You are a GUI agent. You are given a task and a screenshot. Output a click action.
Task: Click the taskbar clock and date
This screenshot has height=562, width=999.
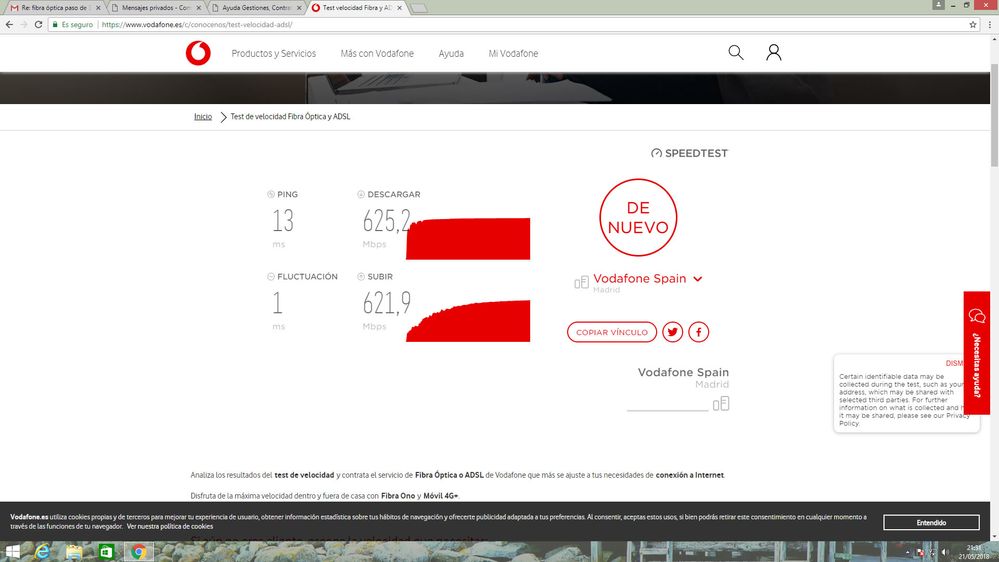point(974,552)
